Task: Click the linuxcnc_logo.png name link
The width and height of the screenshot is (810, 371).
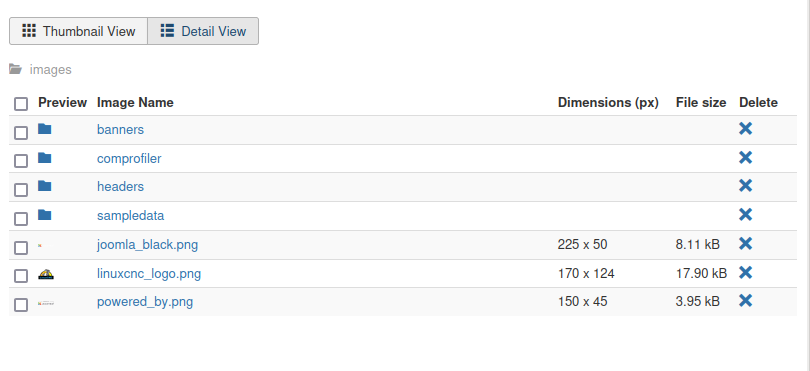Action: [x=149, y=273]
